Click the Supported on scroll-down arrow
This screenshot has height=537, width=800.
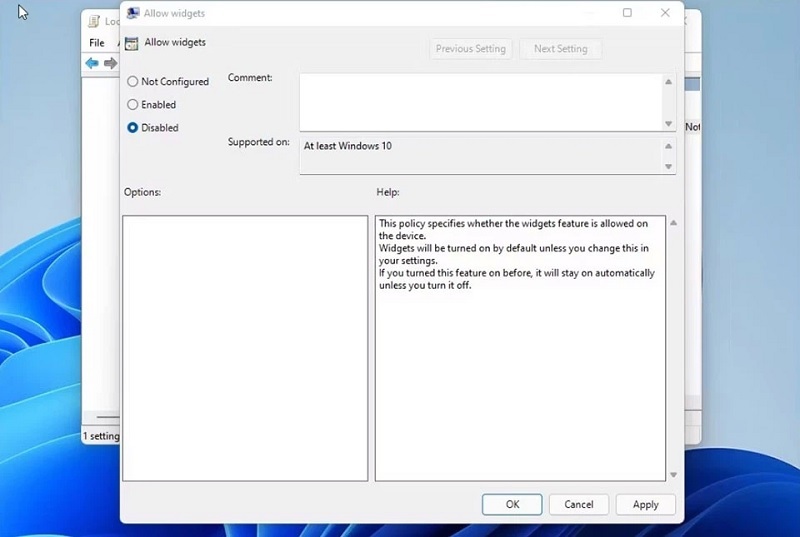[669, 166]
